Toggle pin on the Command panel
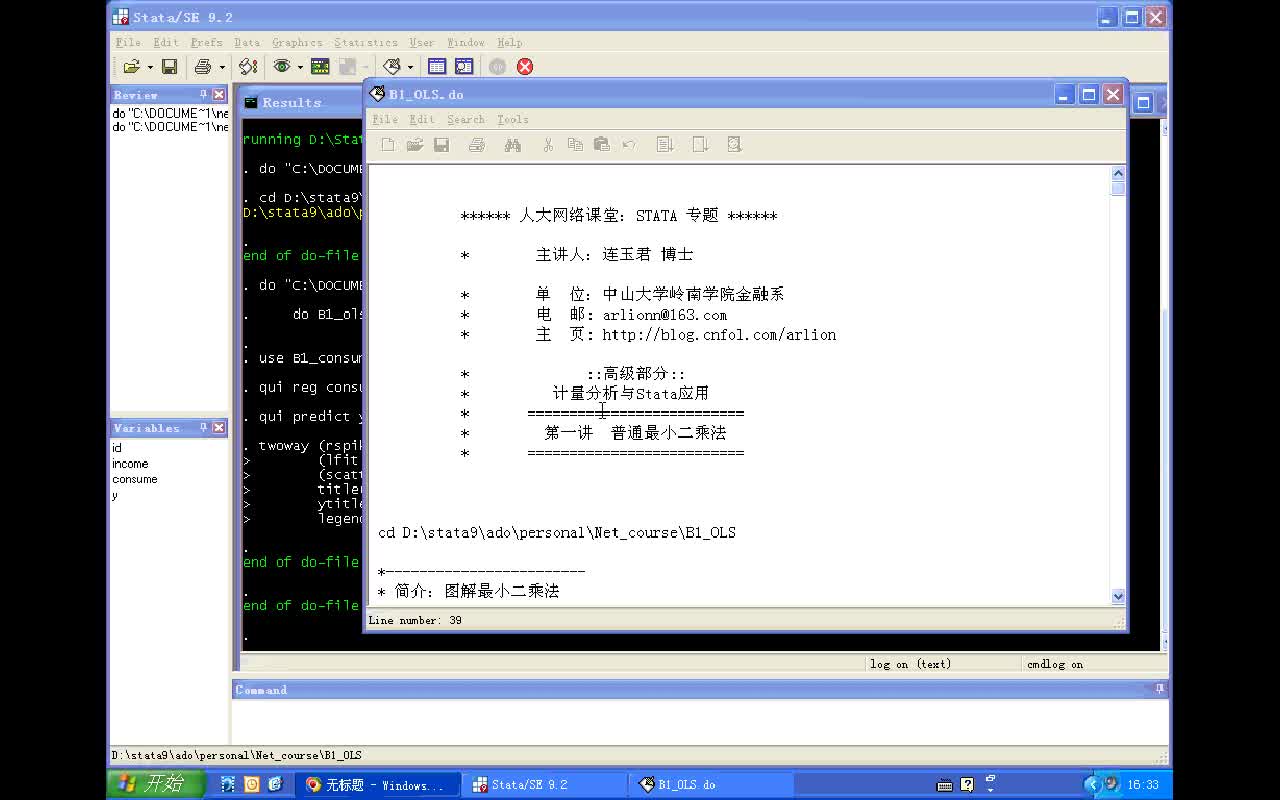Image resolution: width=1280 pixels, height=800 pixels. [x=1160, y=689]
